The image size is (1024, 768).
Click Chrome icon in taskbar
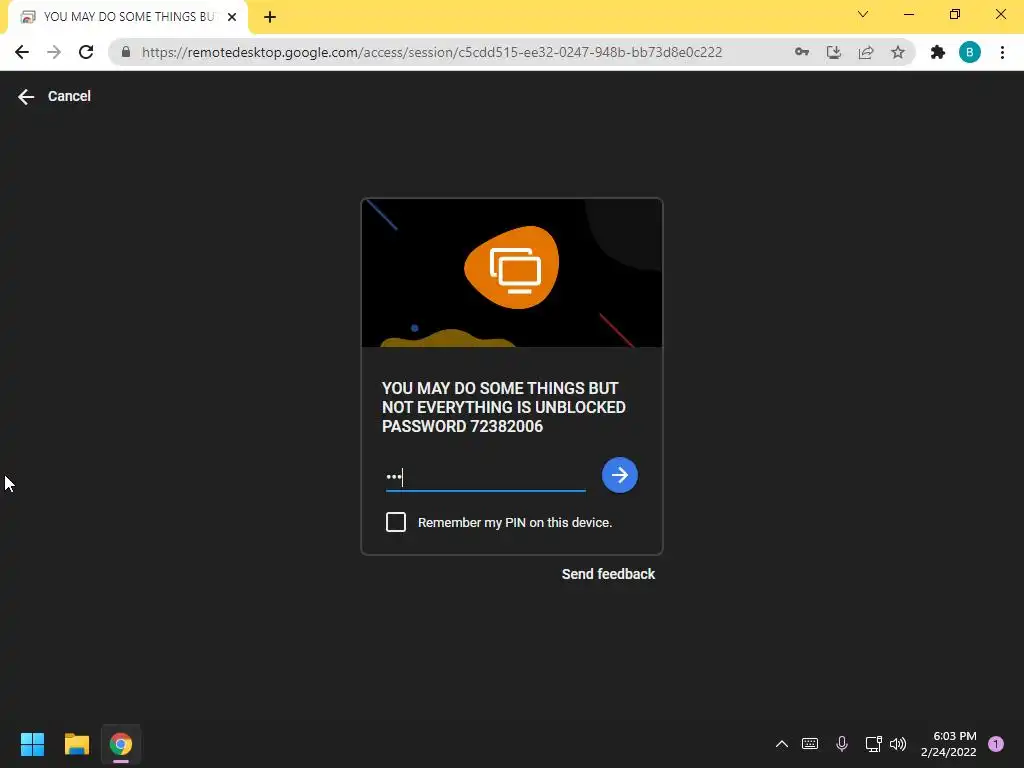pos(121,744)
